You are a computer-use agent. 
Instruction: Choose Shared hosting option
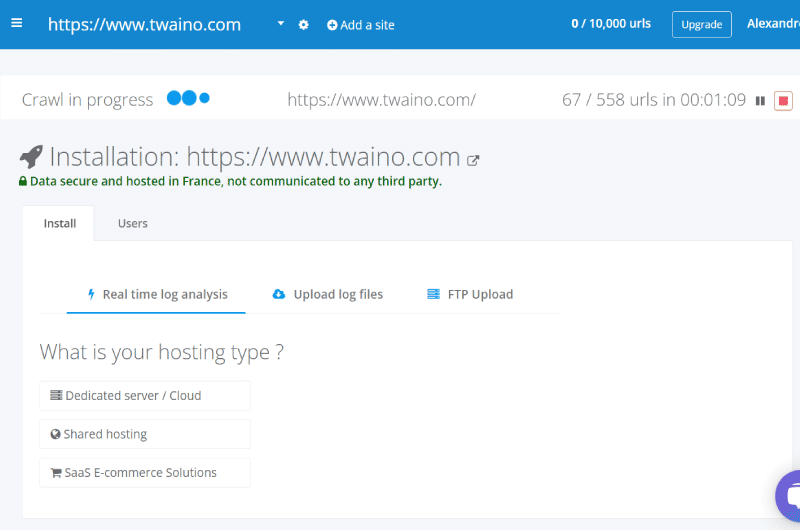[145, 434]
